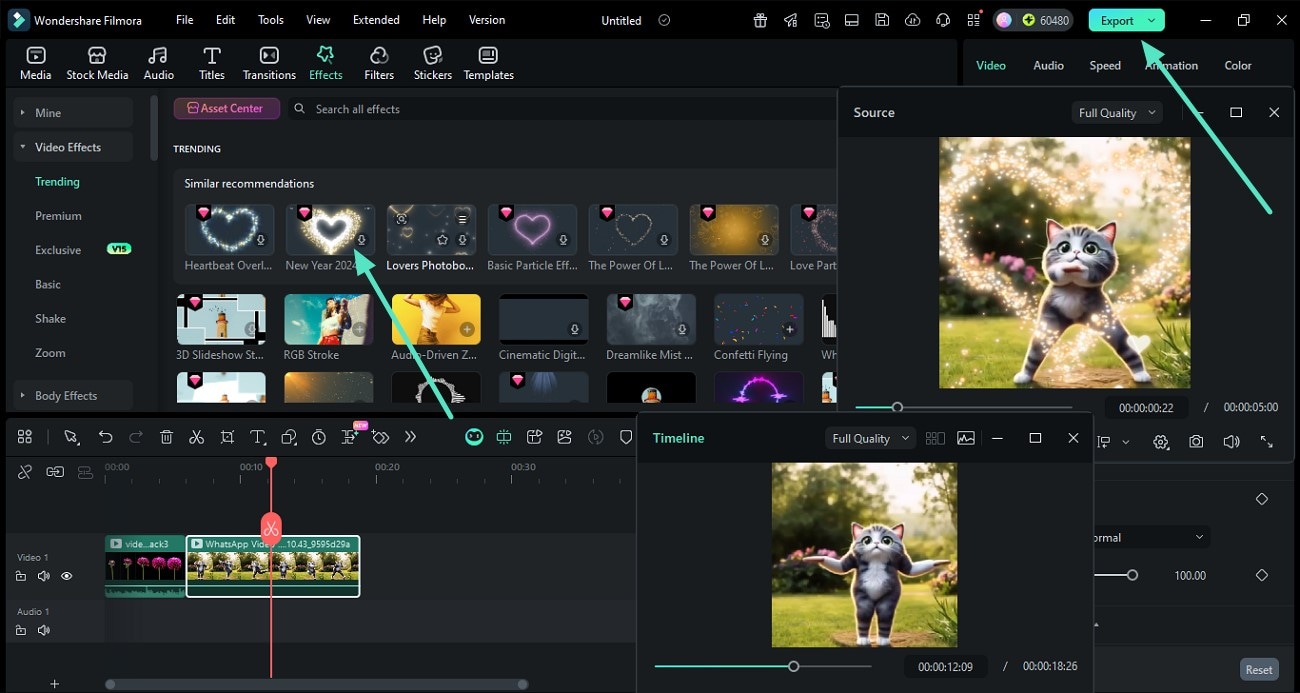1300x693 pixels.
Task: Click the Delete trash icon in the timeline
Action: (165, 437)
